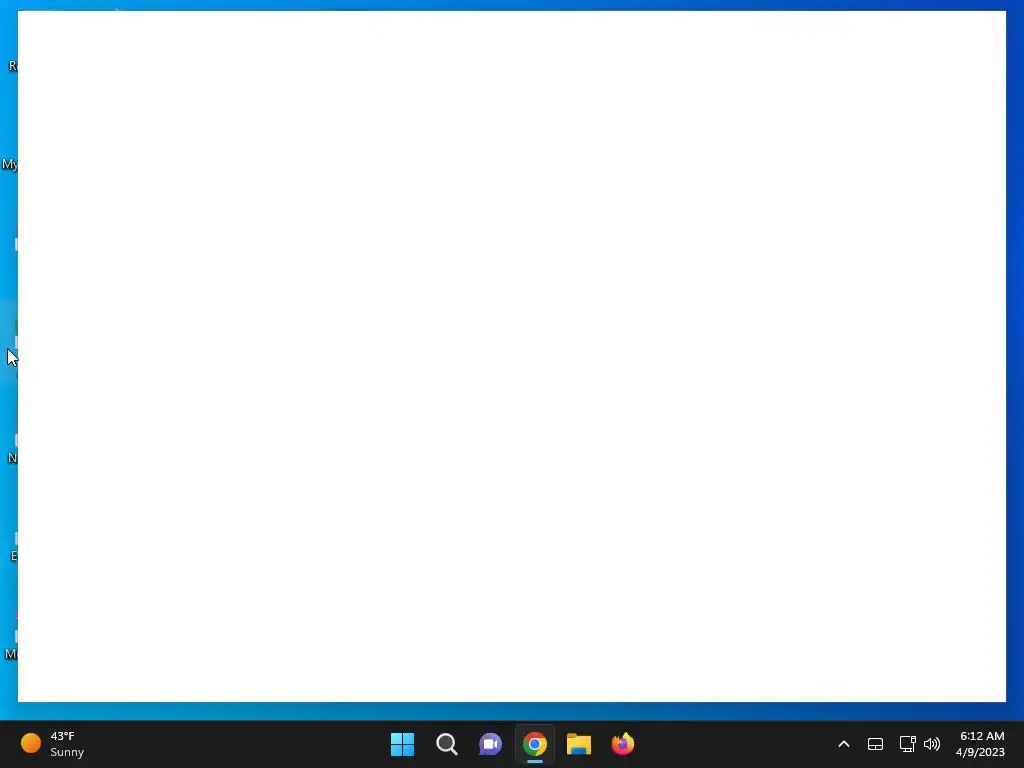Open the 43°F Sunny weather widget
The image size is (1024, 768).
53,744
